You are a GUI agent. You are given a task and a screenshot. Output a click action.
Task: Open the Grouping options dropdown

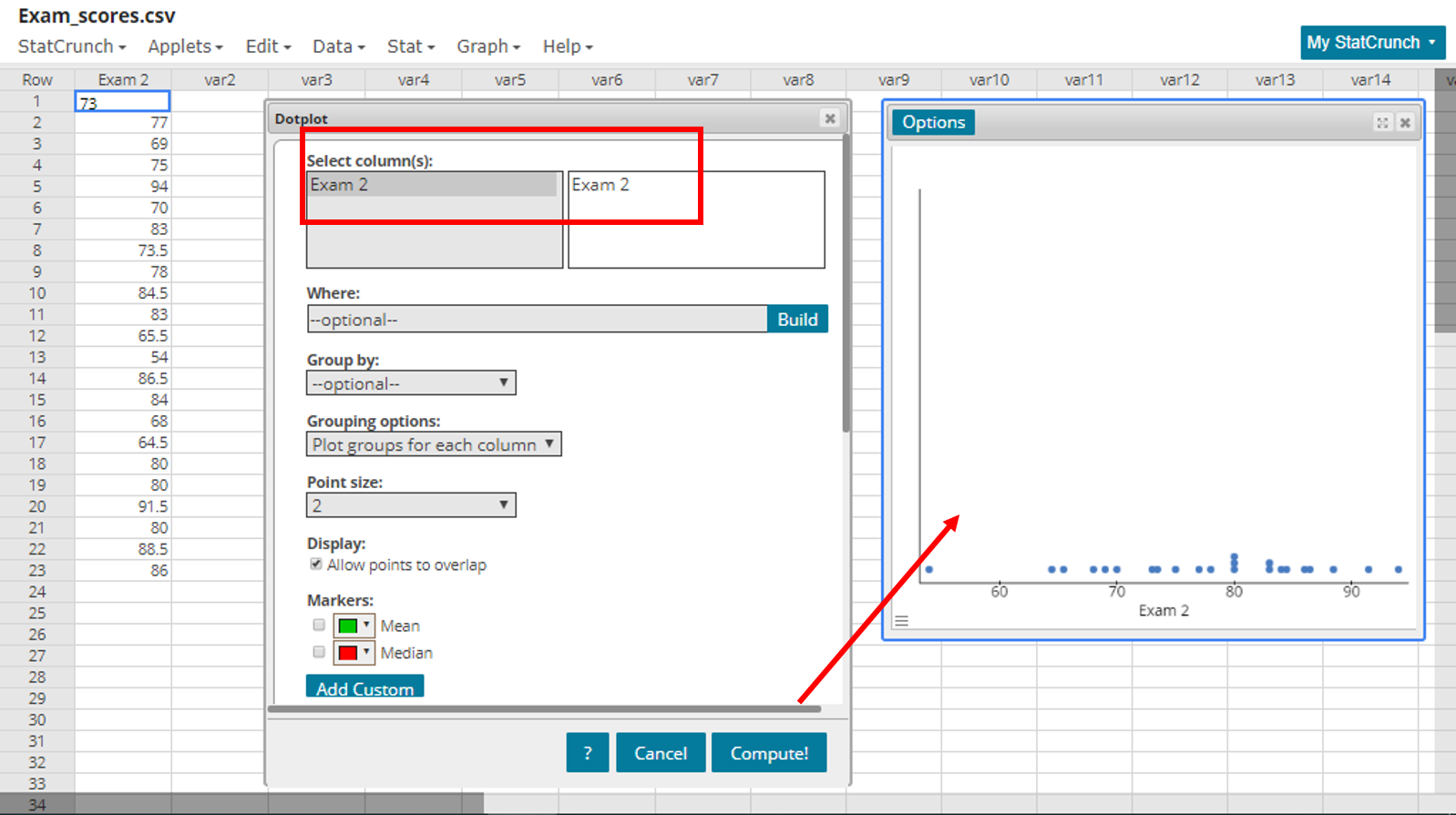click(x=434, y=444)
